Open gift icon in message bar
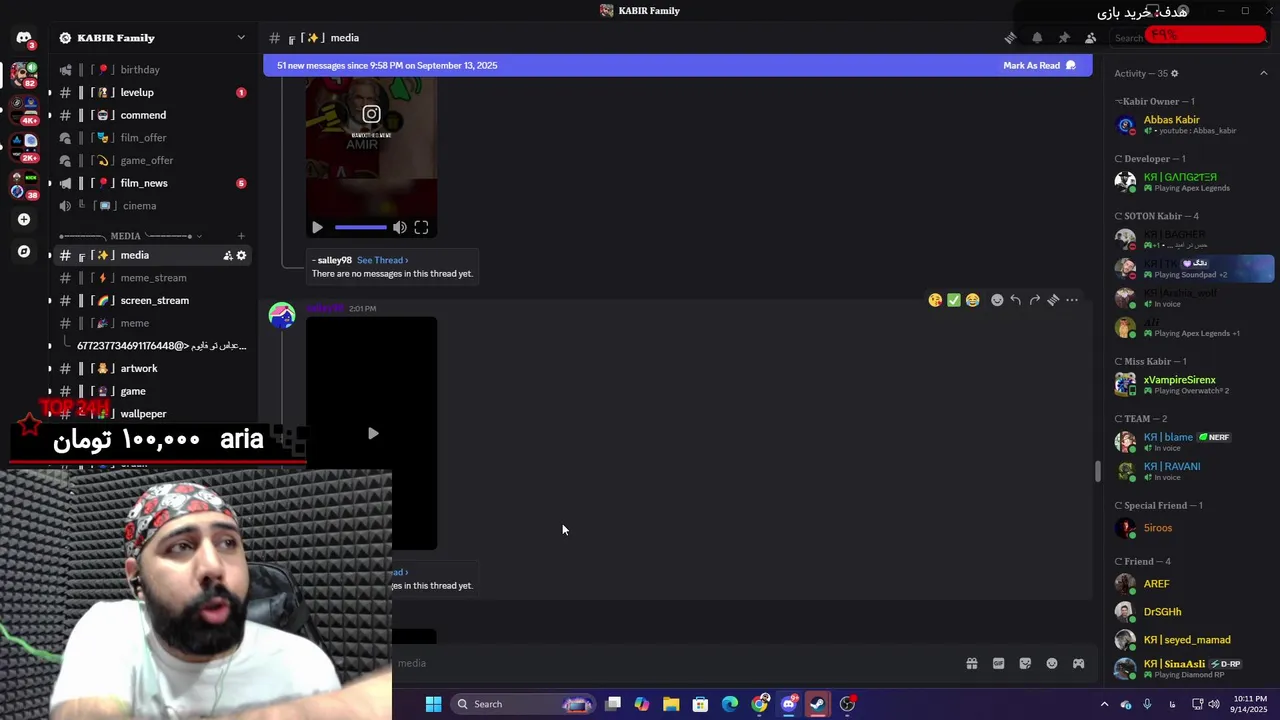The height and width of the screenshot is (720, 1280). click(971, 663)
